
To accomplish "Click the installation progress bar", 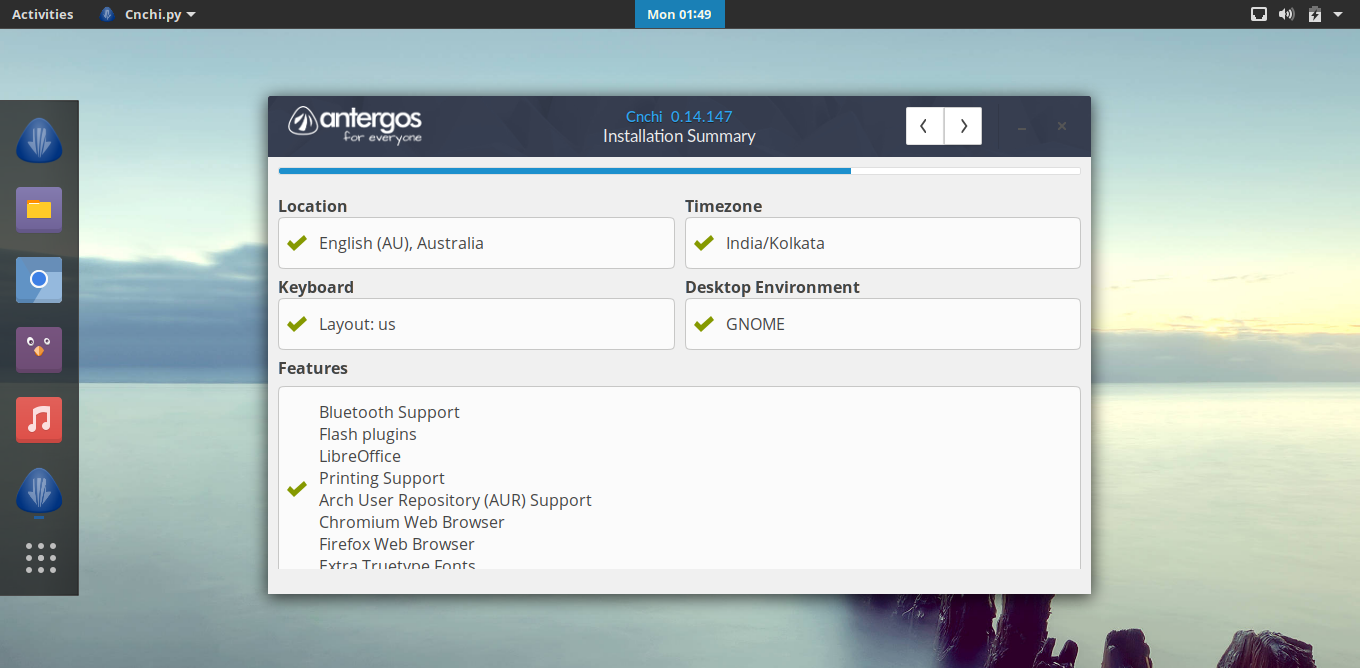I will [x=679, y=171].
